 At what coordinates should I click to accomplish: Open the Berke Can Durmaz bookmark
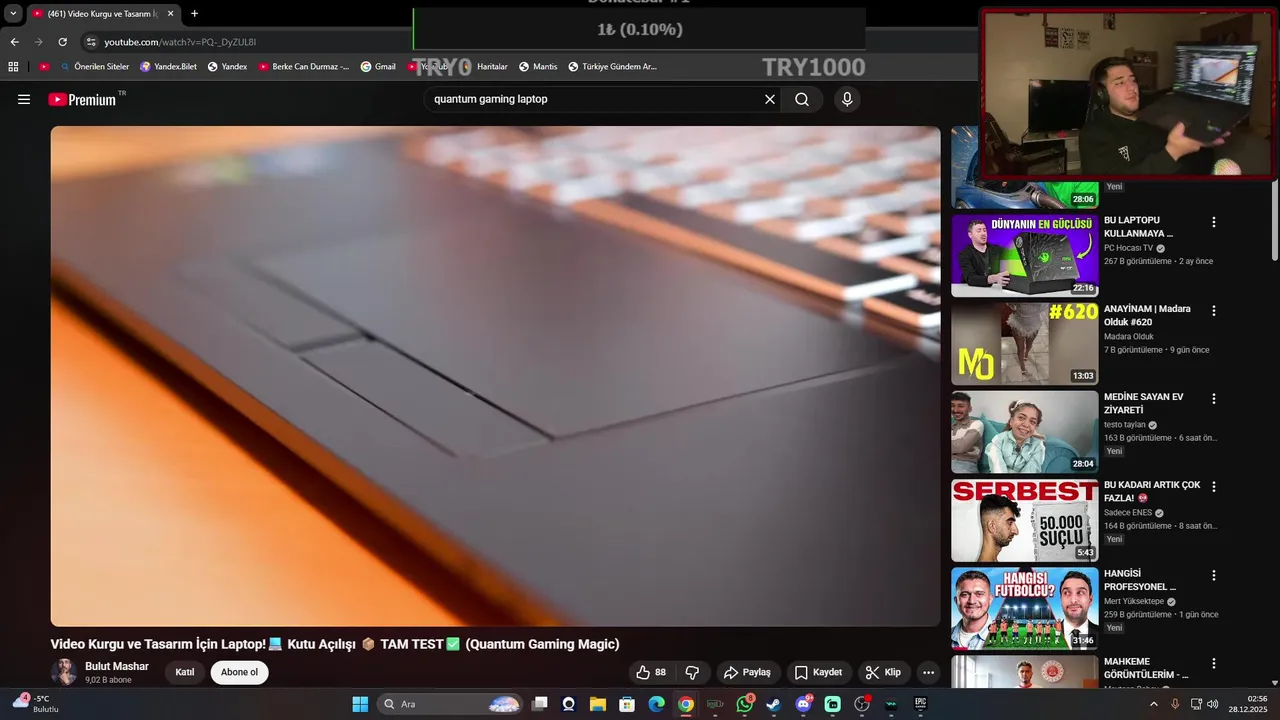[x=303, y=67]
